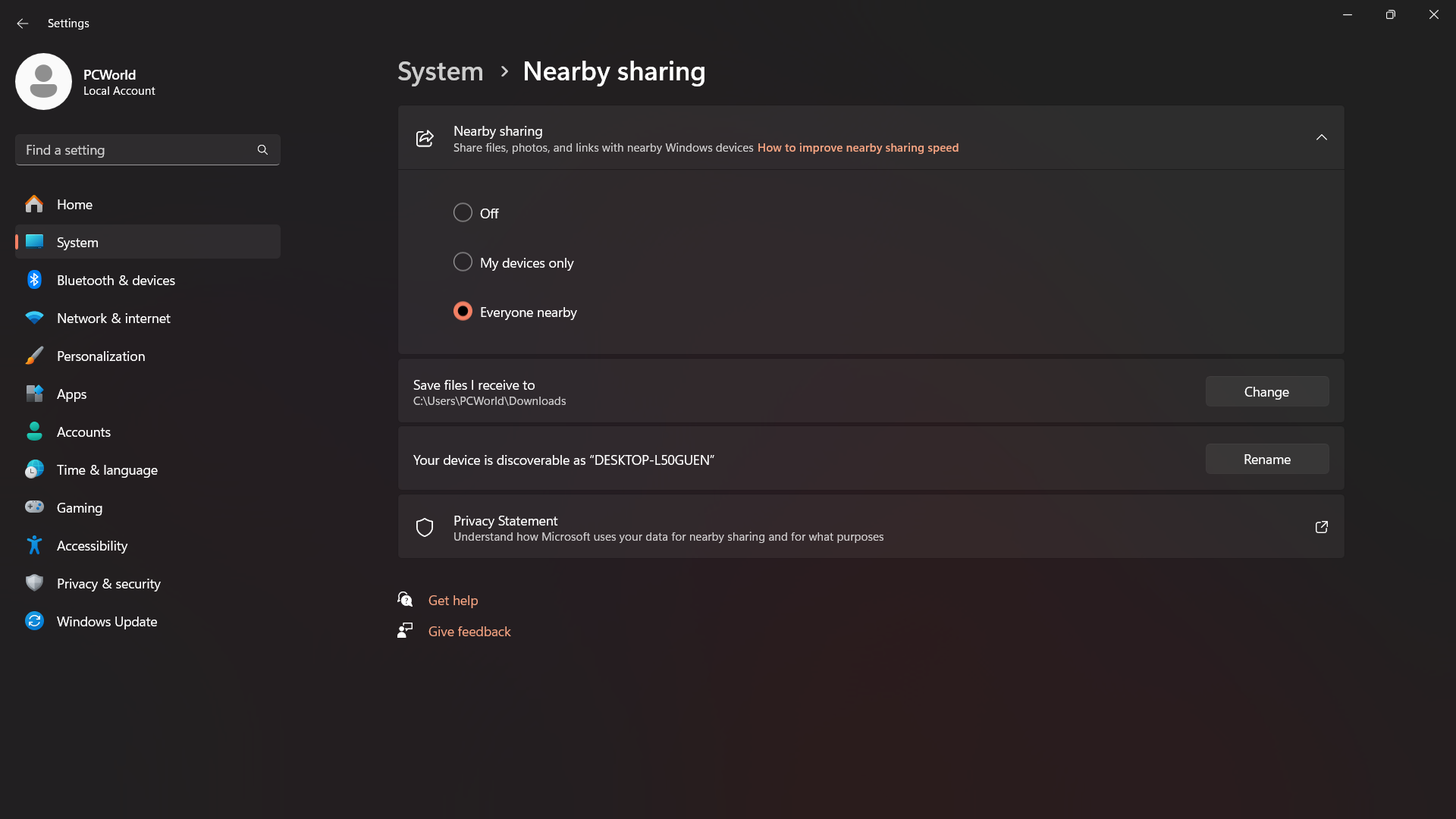Open the System settings menu item

[x=77, y=241]
